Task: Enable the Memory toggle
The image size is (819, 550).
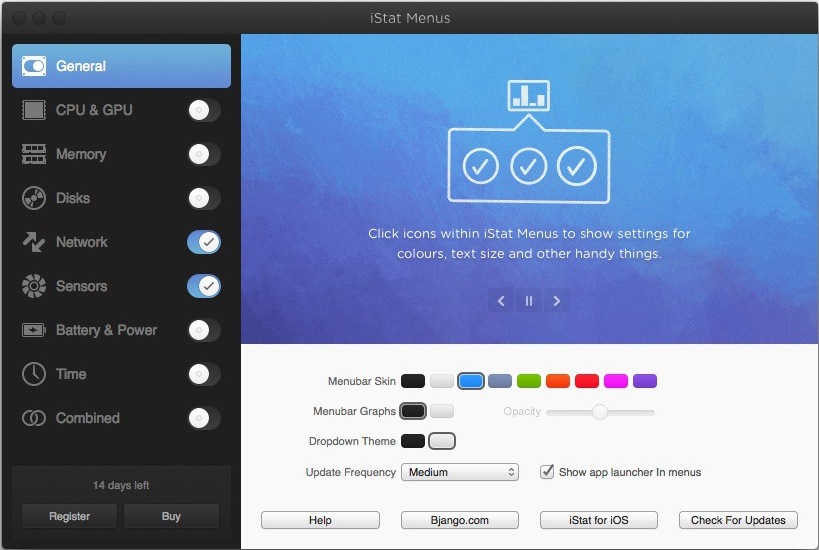Action: point(204,154)
